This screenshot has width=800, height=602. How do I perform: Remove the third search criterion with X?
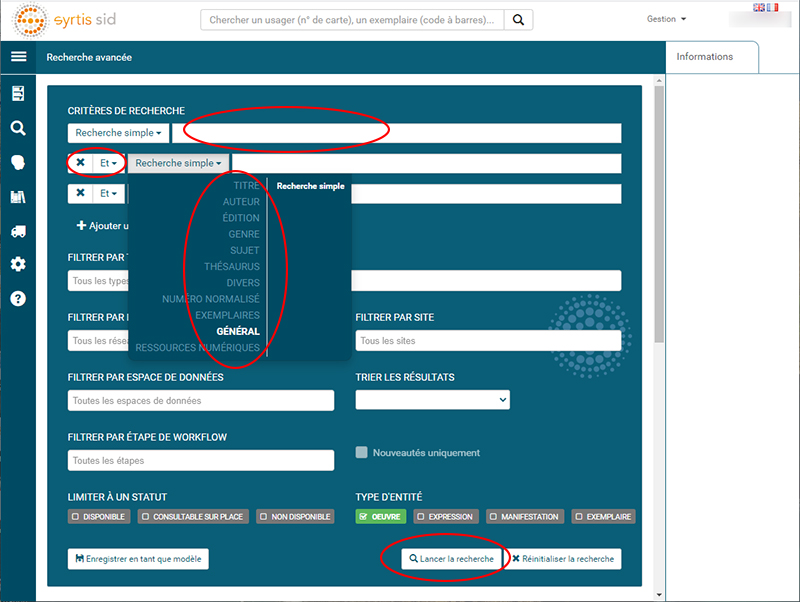click(81, 193)
